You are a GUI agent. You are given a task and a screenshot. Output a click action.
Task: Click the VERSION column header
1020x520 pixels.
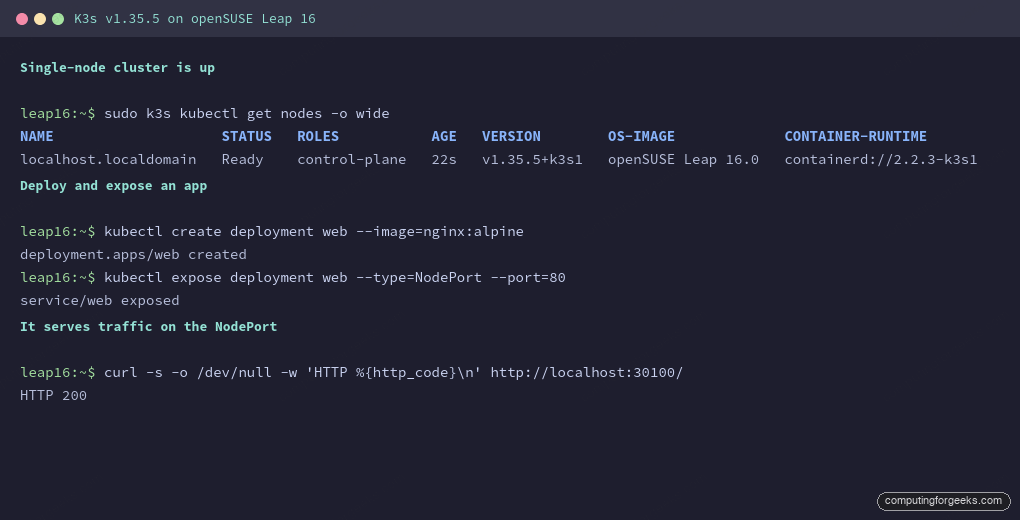[511, 136]
